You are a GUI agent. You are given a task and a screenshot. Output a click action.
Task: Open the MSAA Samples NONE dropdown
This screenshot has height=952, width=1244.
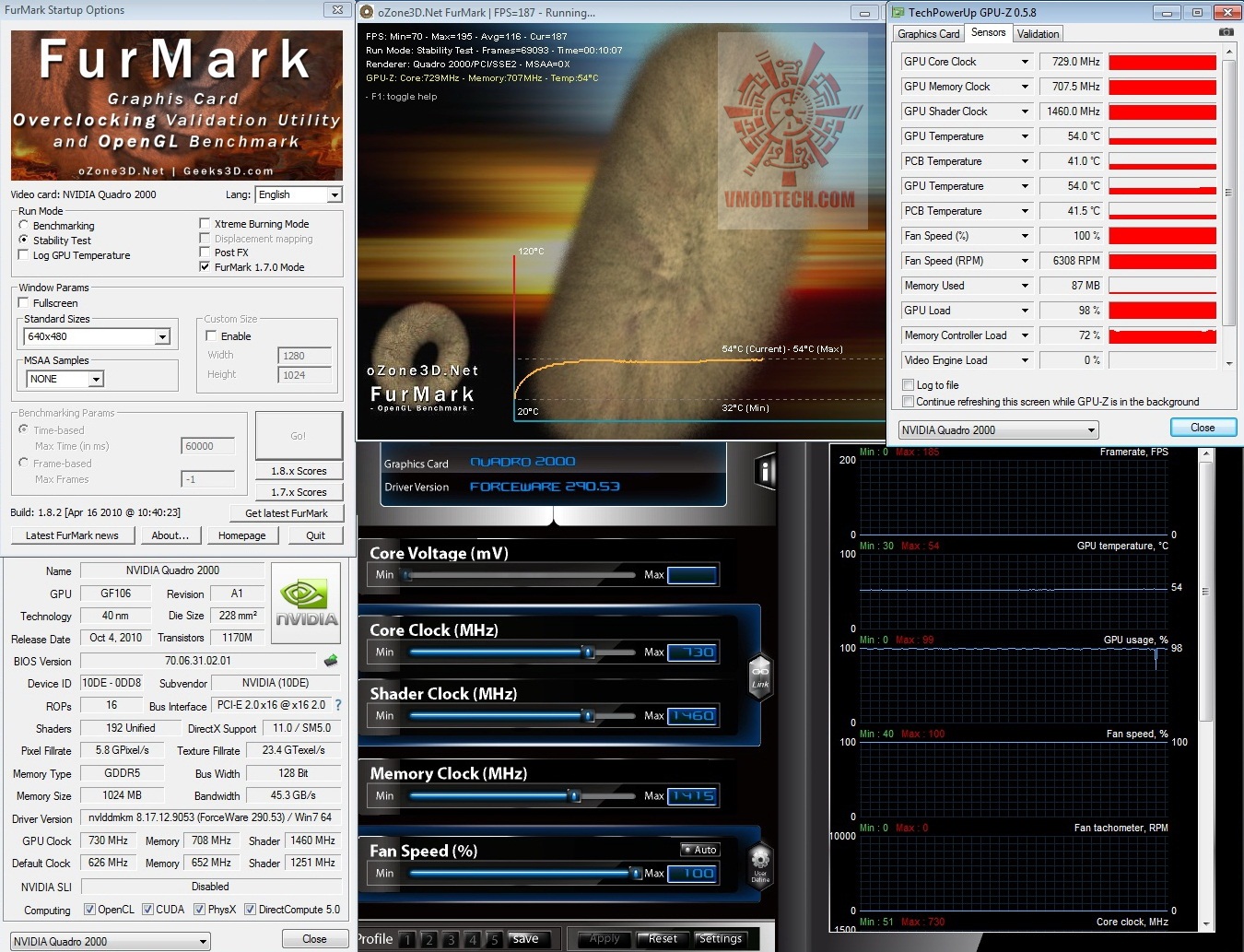65,379
